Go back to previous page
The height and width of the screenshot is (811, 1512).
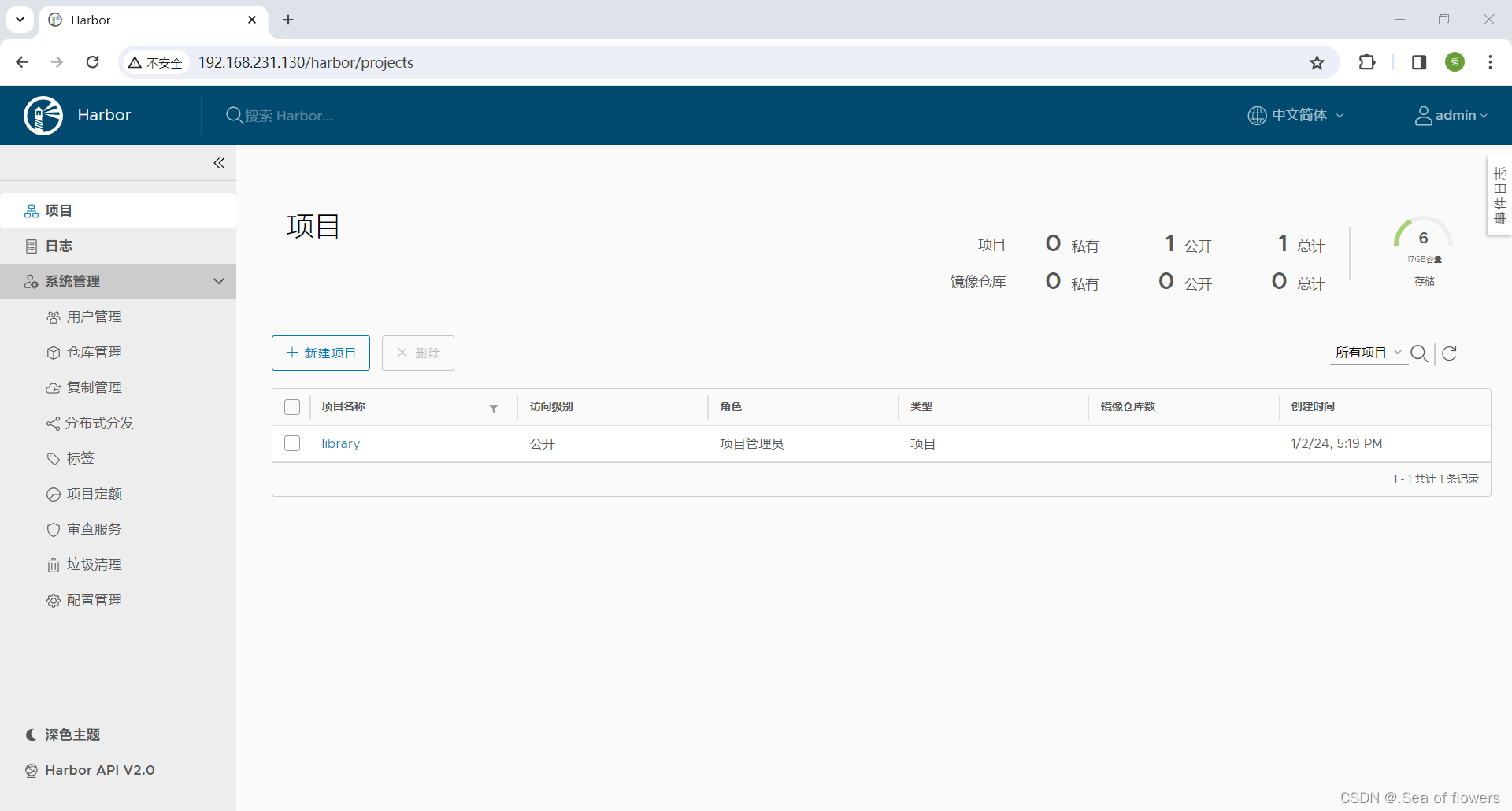(x=22, y=62)
